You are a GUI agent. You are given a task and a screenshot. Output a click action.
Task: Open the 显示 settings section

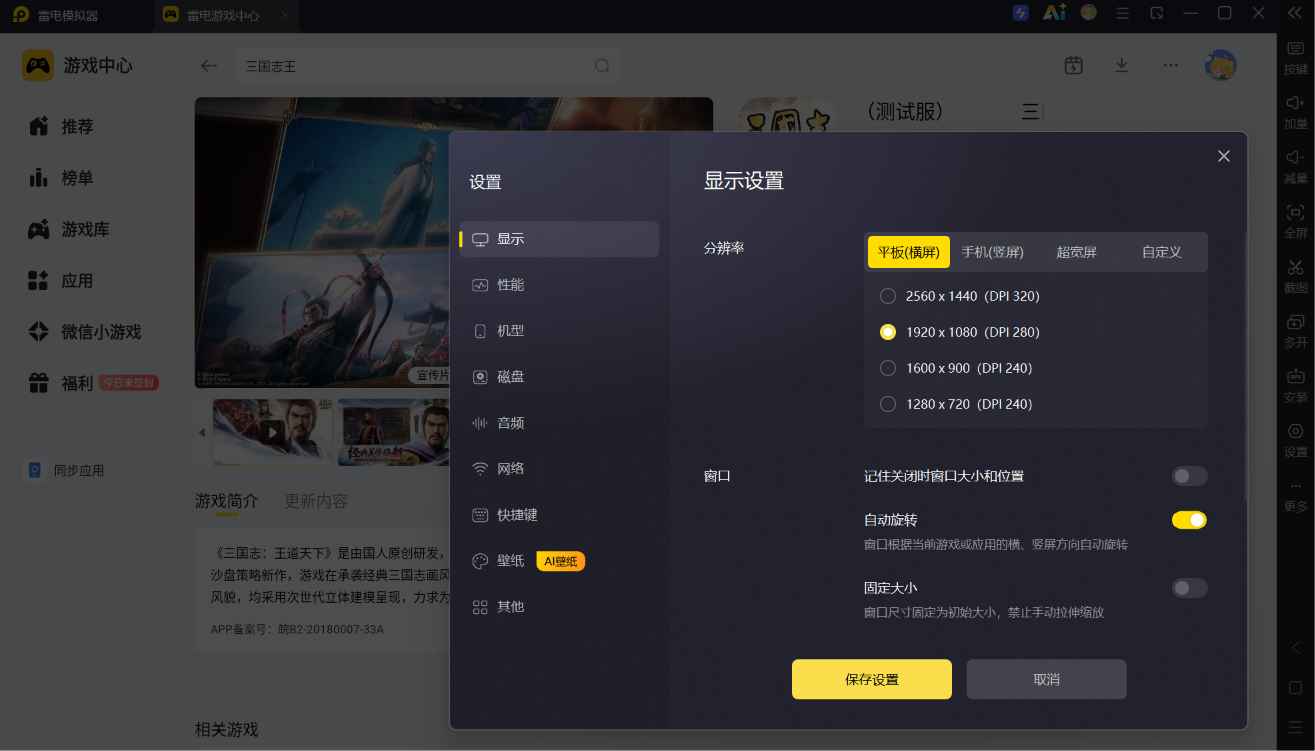coord(559,239)
